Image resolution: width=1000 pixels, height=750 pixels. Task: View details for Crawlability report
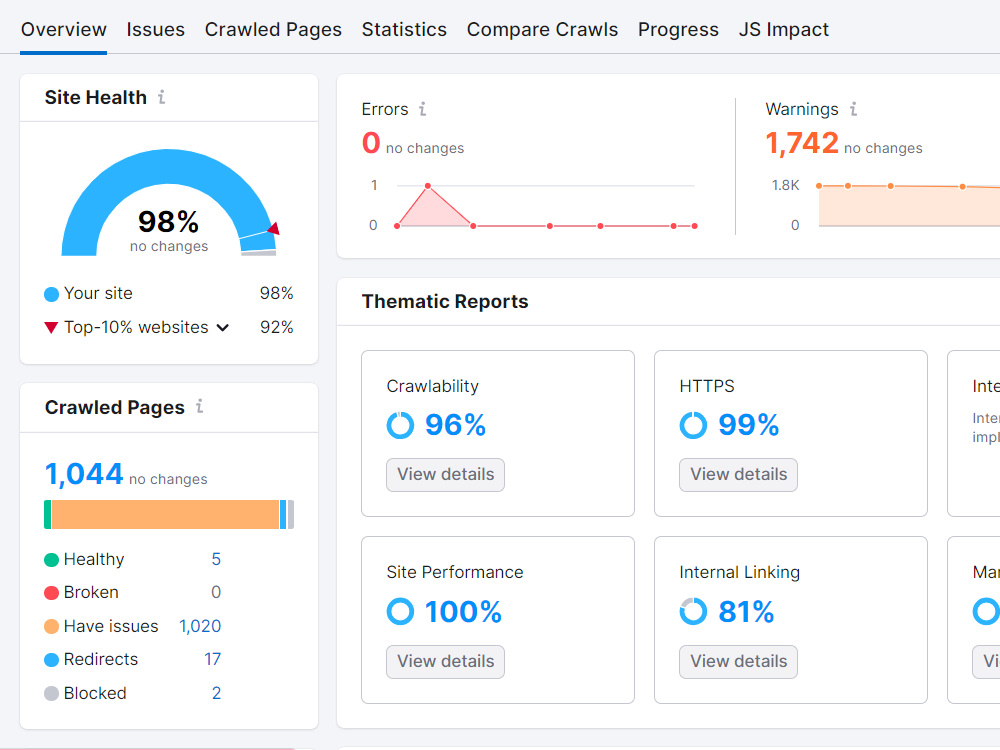tap(445, 474)
